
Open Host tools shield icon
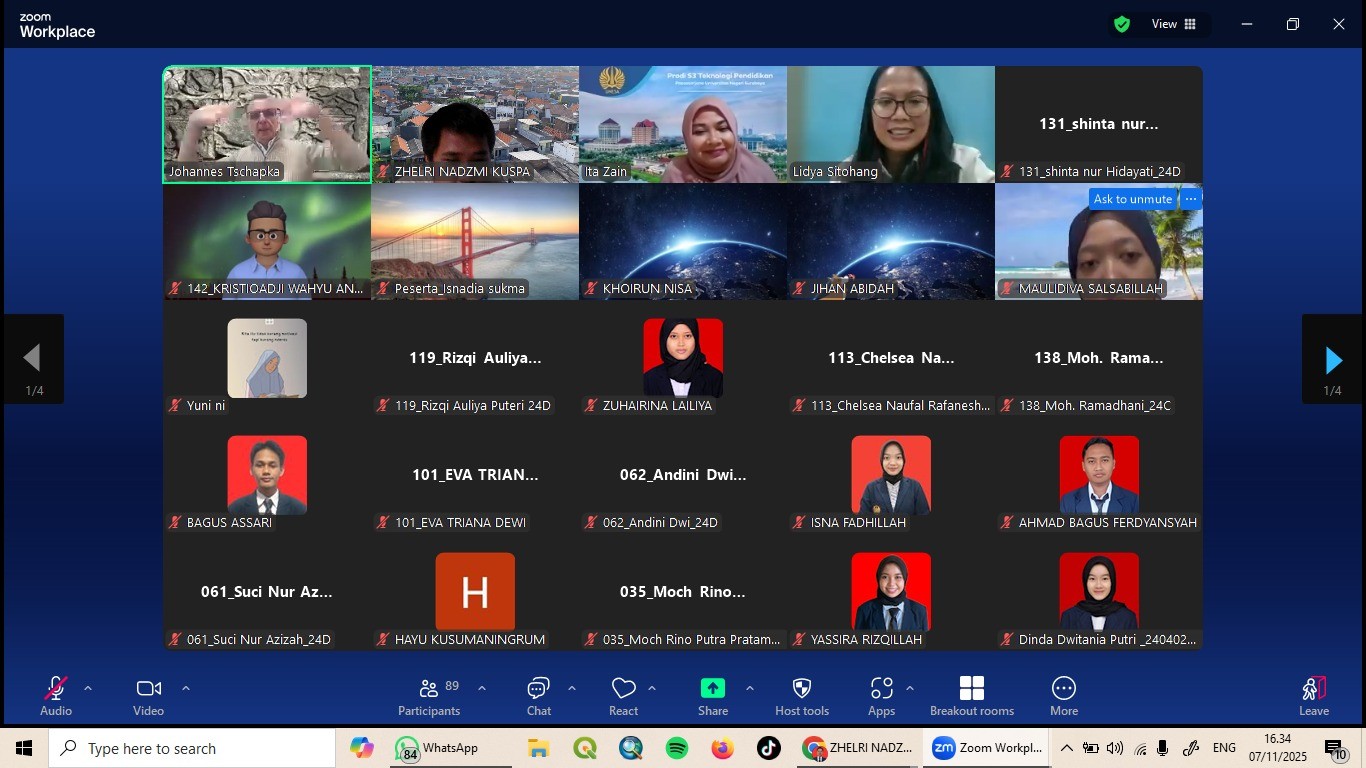801,696
